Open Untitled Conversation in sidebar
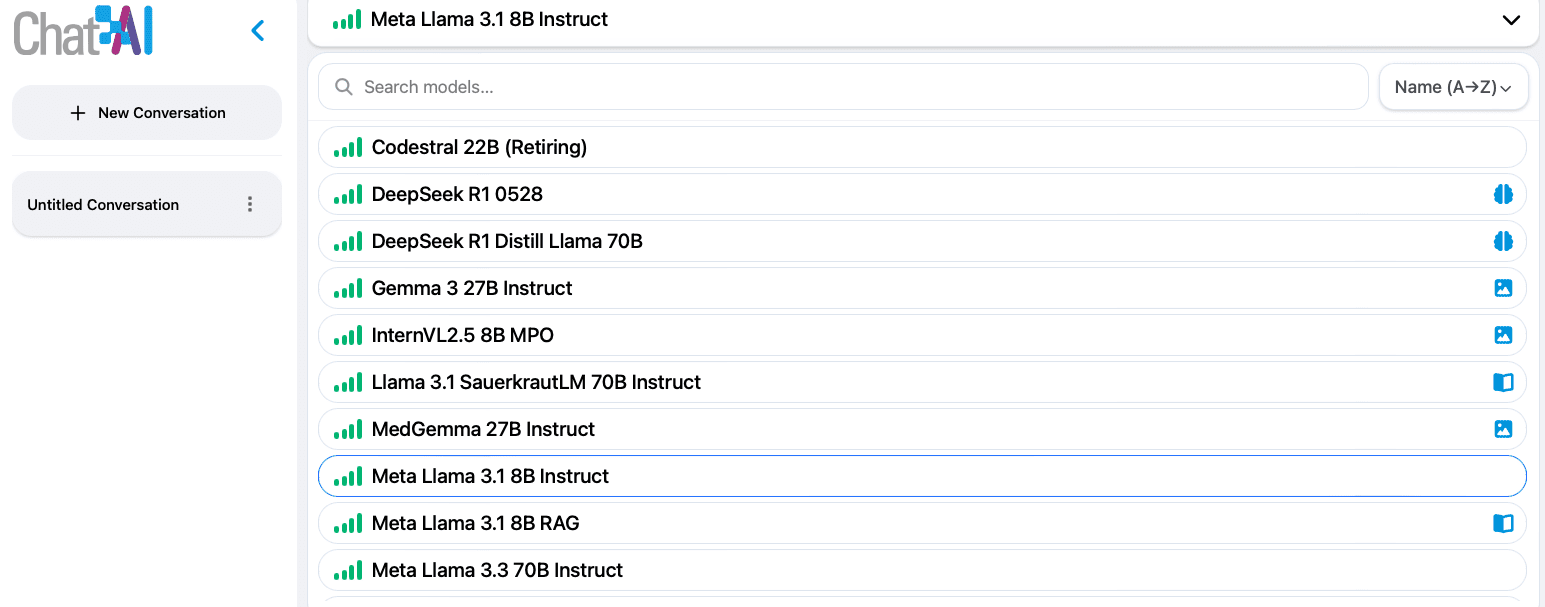The image size is (1545, 607). click(x=147, y=204)
